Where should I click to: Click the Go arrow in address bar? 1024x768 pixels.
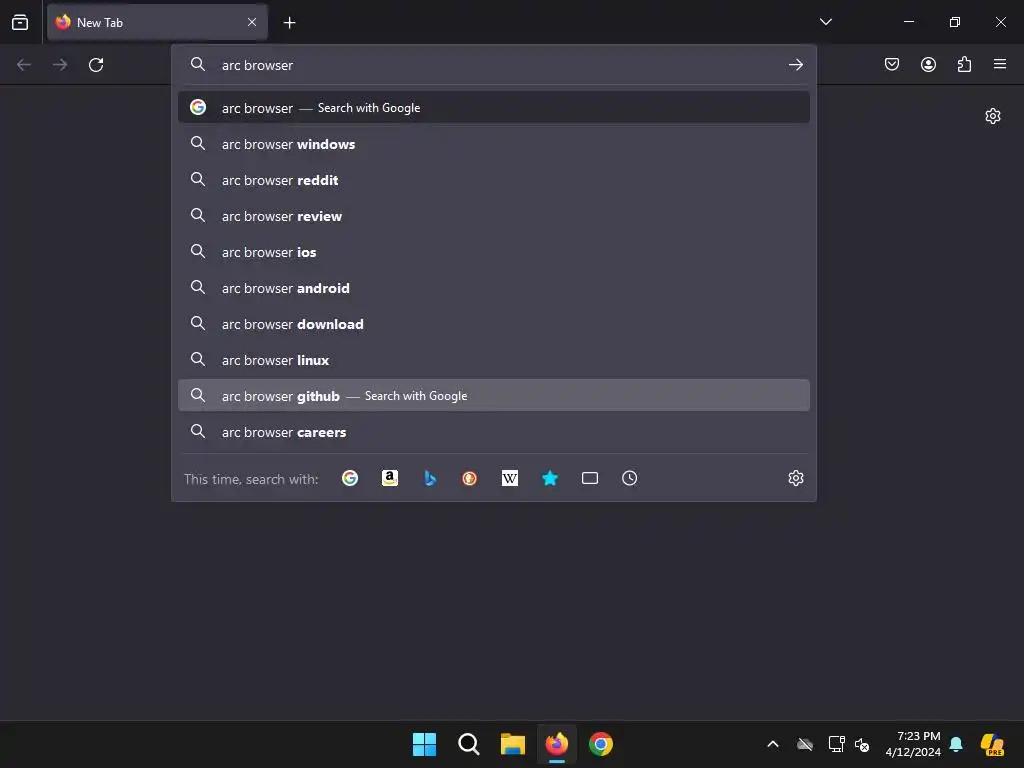[x=795, y=65]
